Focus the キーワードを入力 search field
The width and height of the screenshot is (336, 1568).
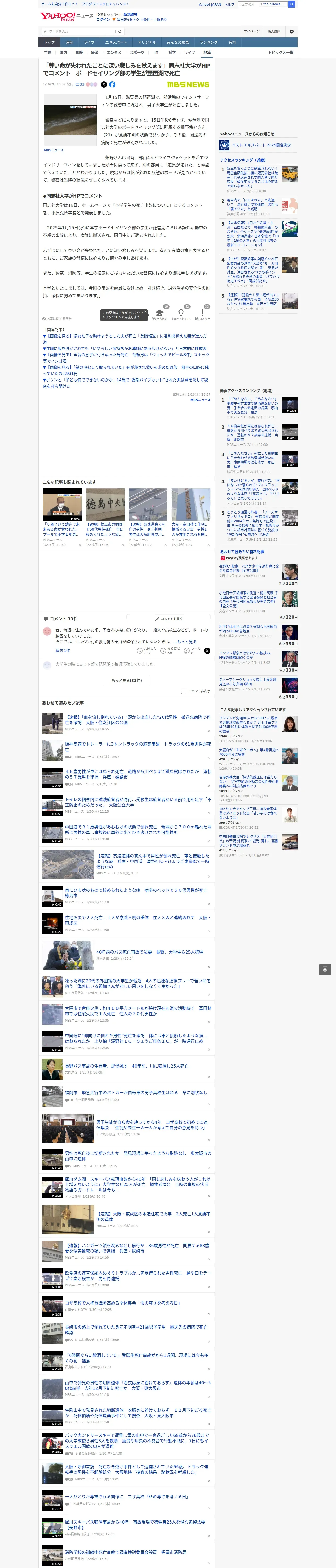[78, 31]
